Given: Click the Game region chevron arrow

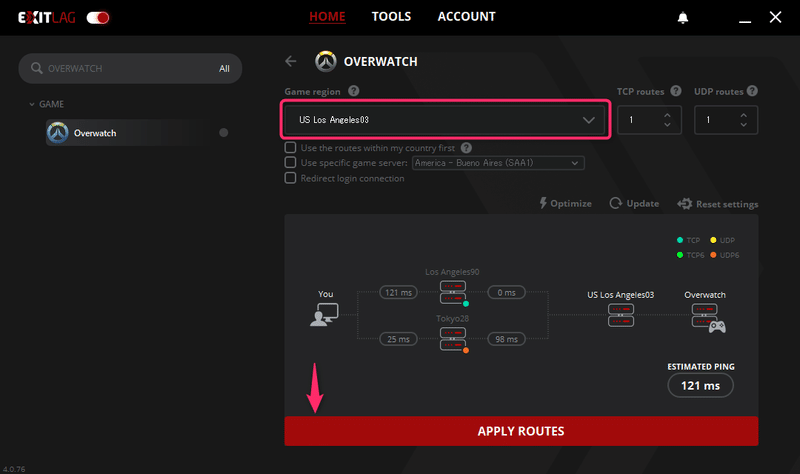Looking at the screenshot, I should 589,120.
